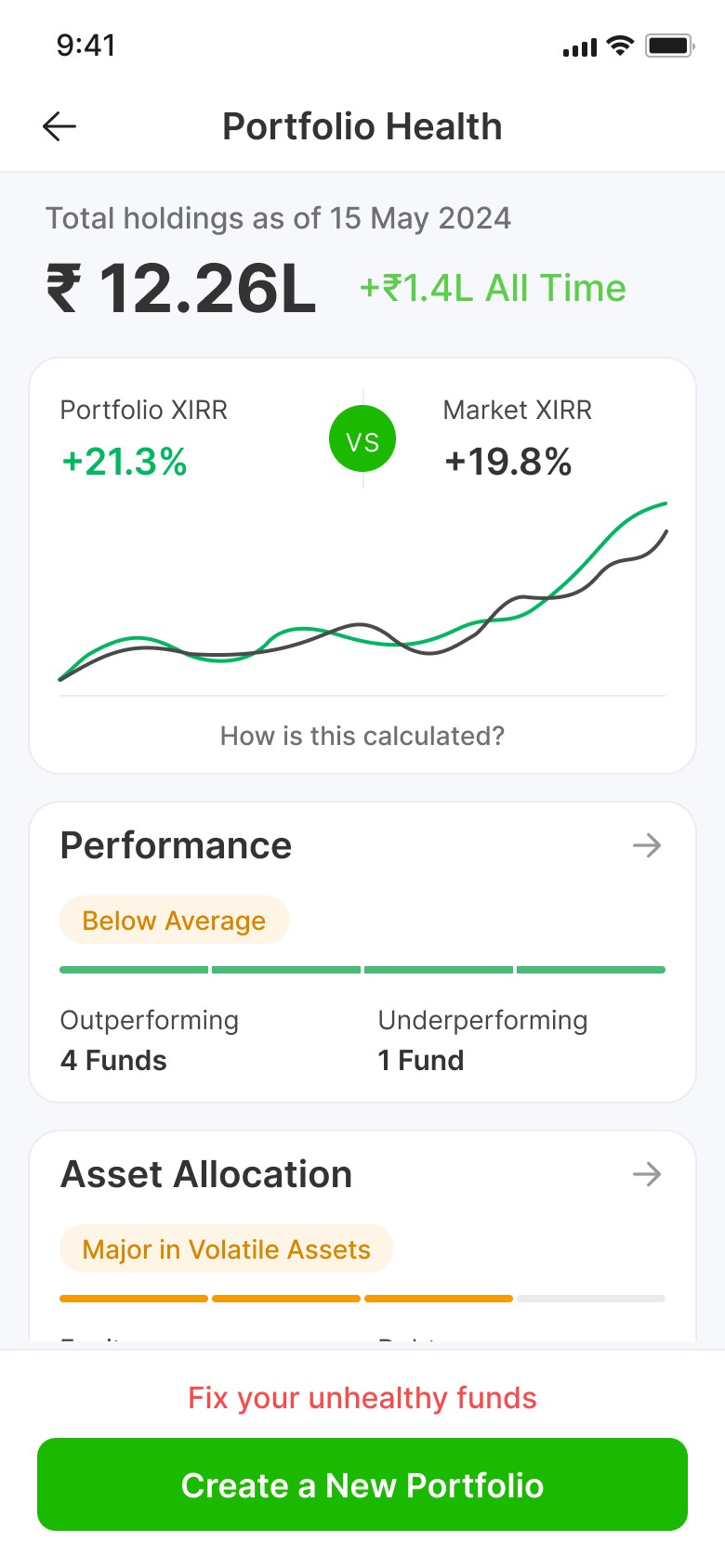Tap the Fix your unhealthy funds text
This screenshot has height=1568, width=725.
(362, 1398)
